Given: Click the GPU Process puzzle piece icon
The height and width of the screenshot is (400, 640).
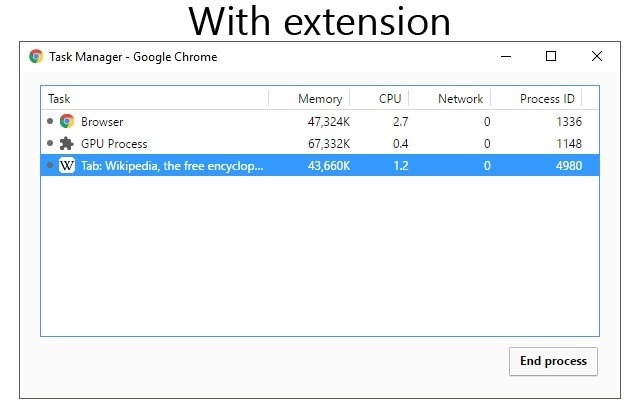Looking at the screenshot, I should tap(67, 143).
